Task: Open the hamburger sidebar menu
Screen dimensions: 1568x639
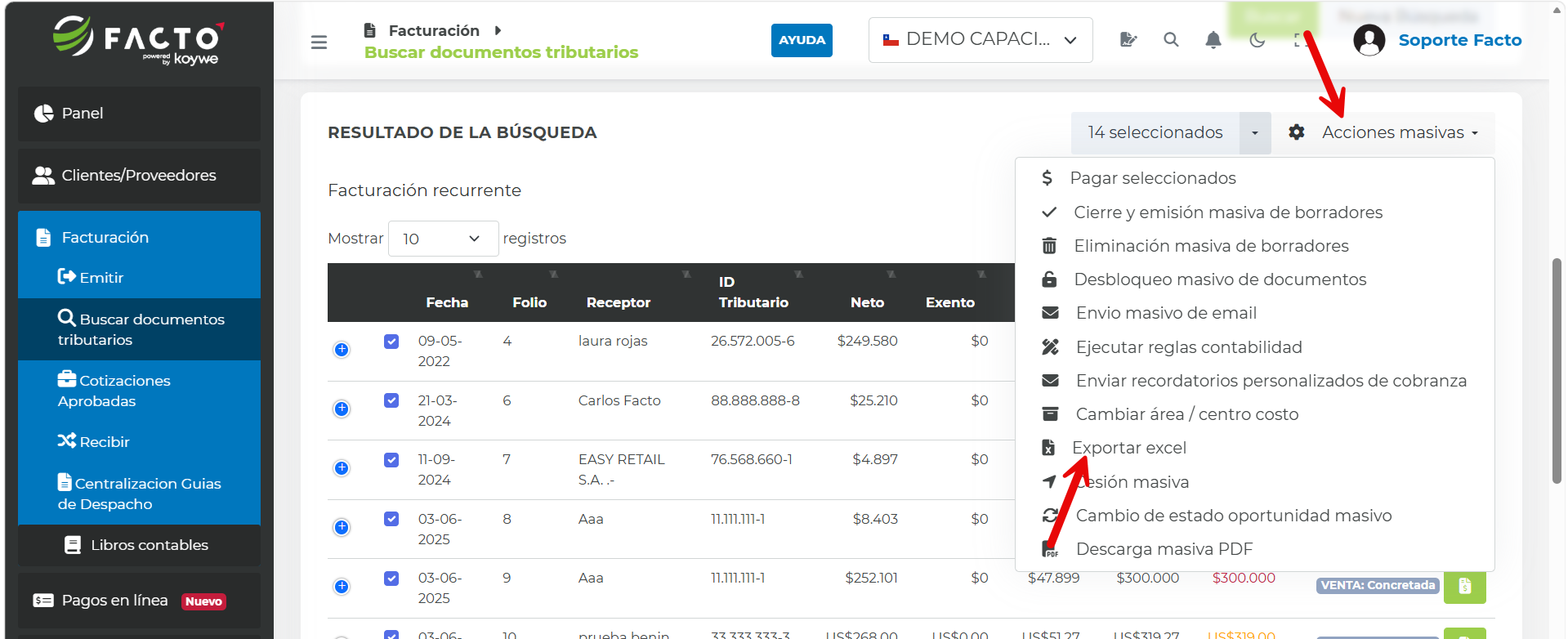Action: (319, 42)
